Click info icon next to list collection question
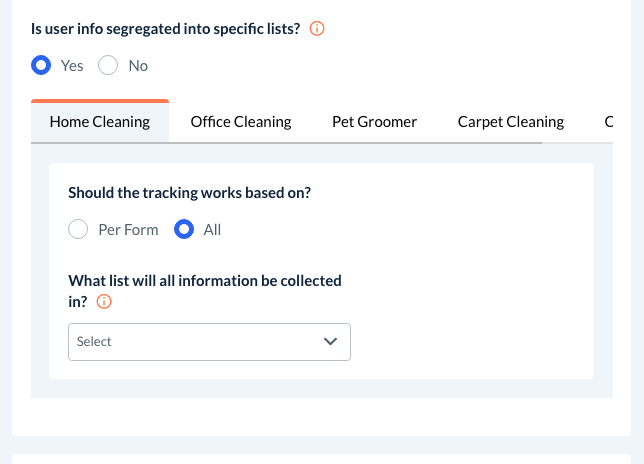644x464 pixels. point(104,301)
